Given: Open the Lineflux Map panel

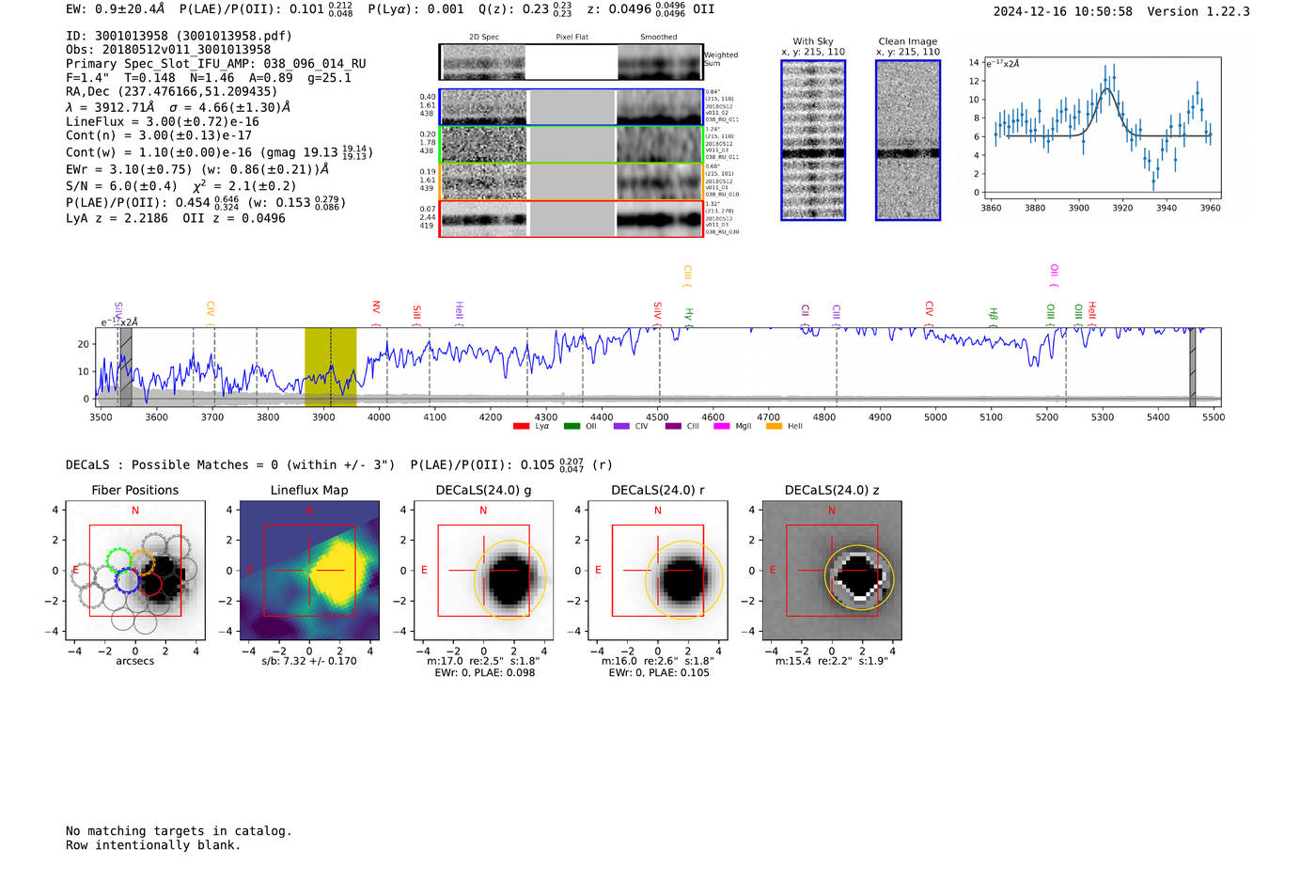Looking at the screenshot, I should 309,571.
